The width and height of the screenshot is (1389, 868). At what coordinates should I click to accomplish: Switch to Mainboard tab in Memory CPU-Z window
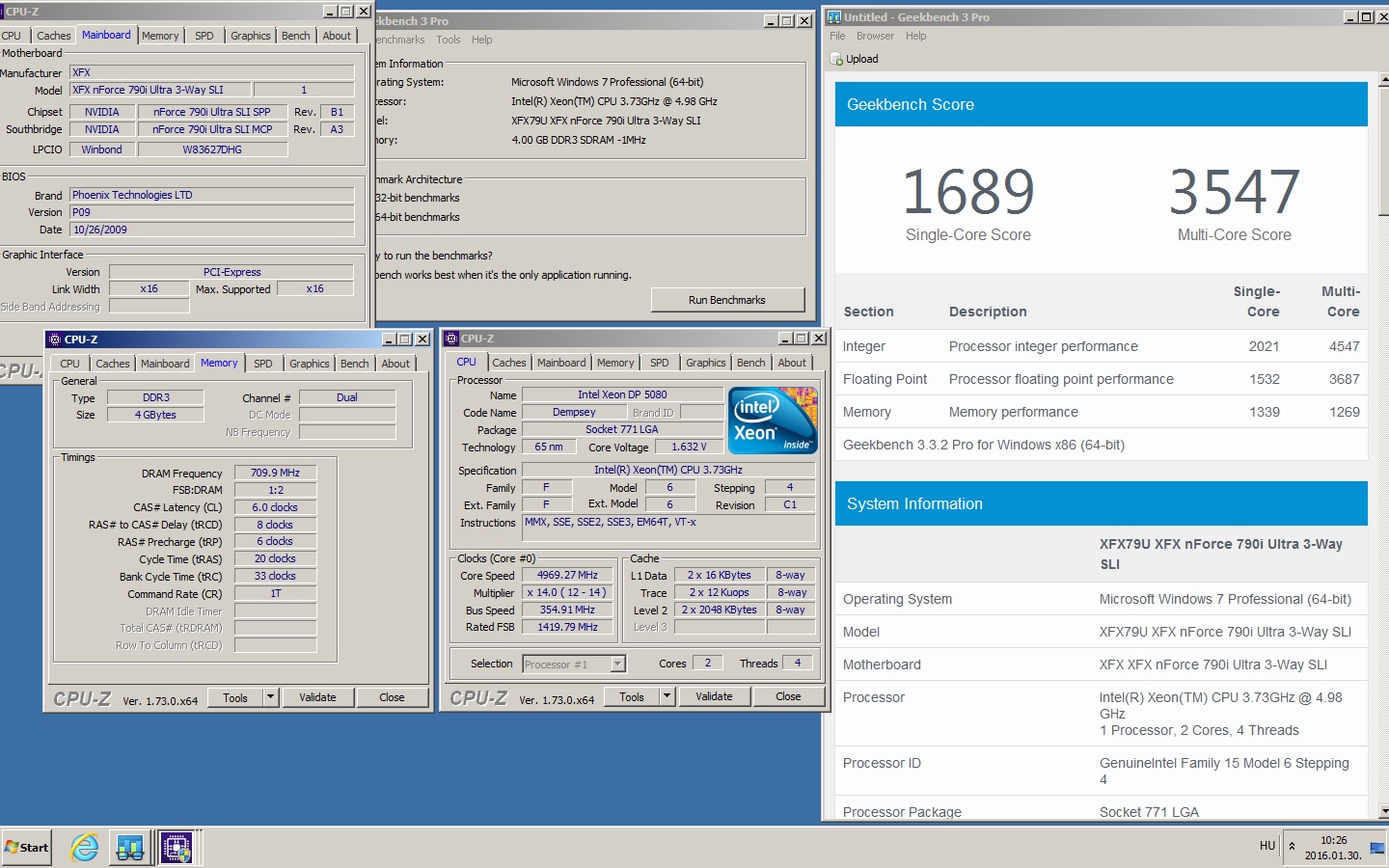coord(165,364)
